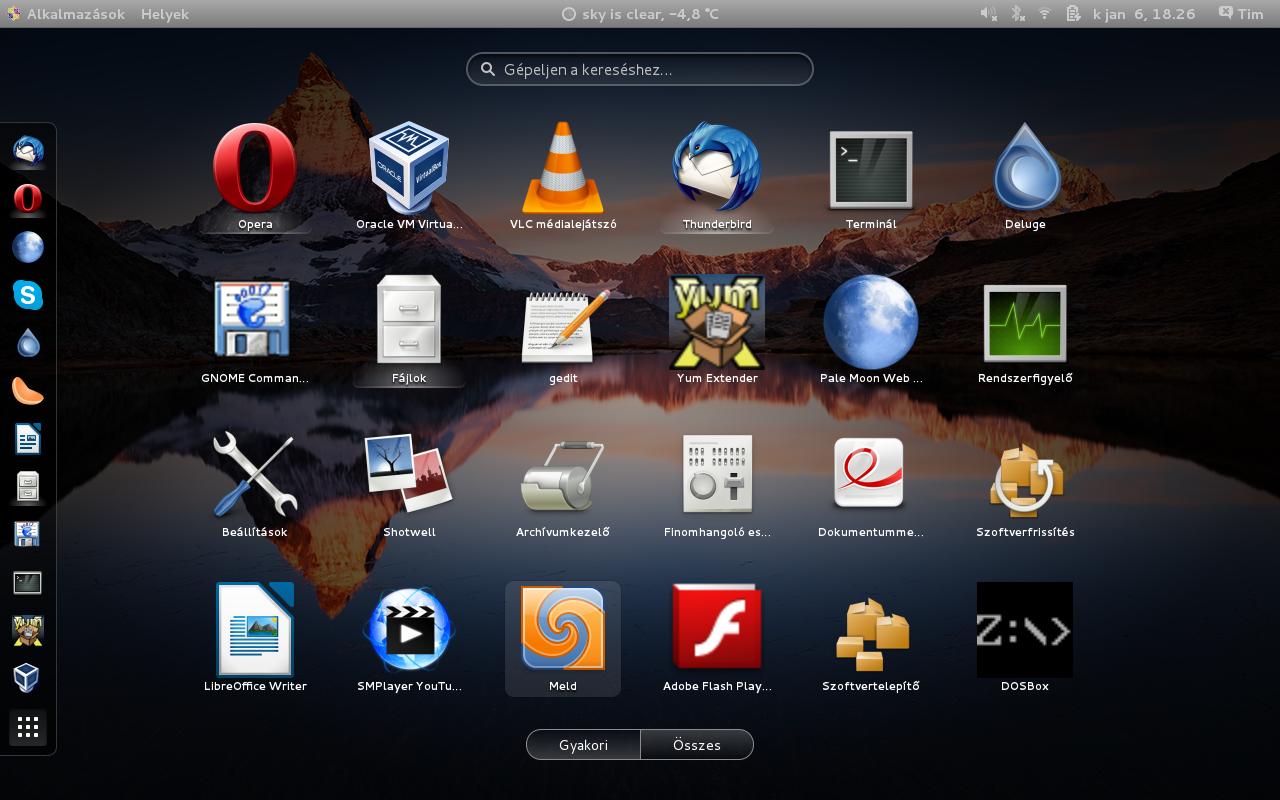Click Opera icon in the dock
The image size is (1280, 800).
click(x=28, y=199)
